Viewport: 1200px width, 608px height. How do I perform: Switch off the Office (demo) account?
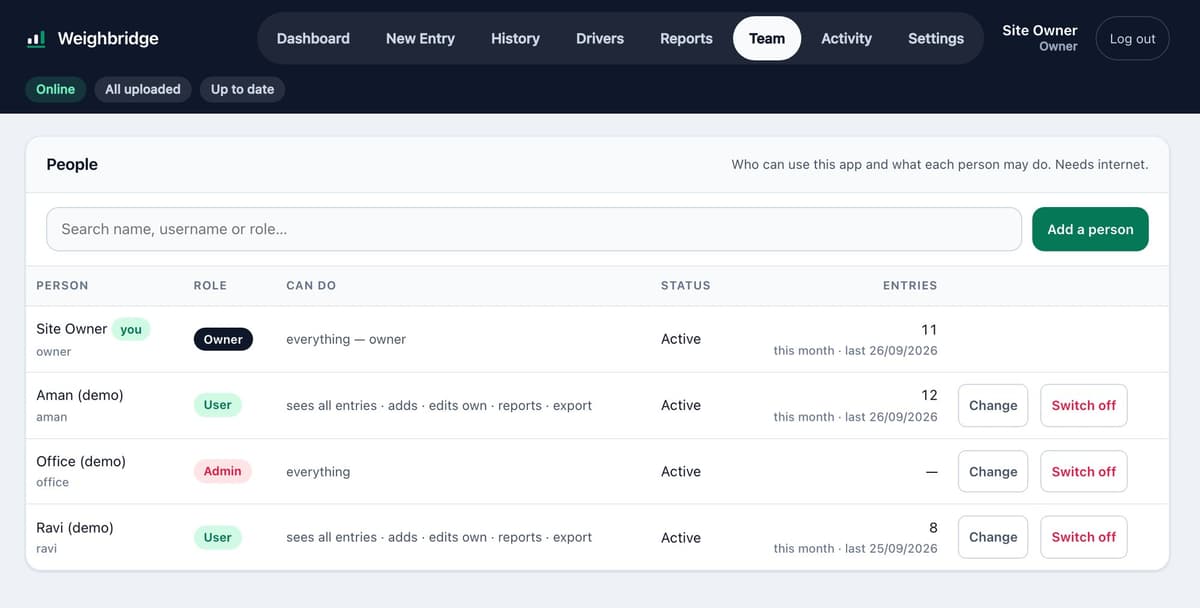(1084, 471)
